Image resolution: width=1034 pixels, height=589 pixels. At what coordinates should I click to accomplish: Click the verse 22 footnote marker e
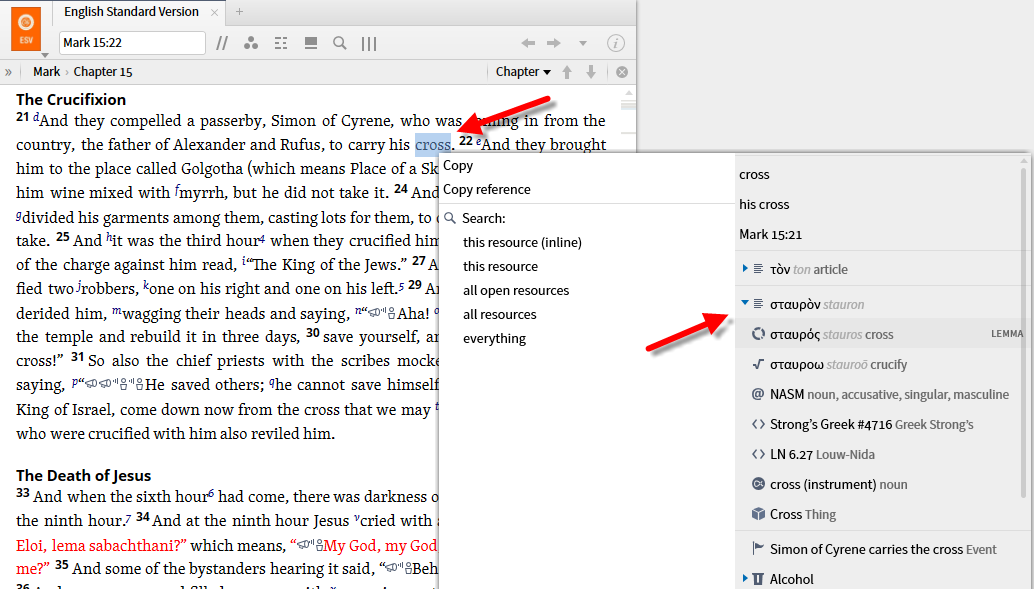[x=478, y=140]
